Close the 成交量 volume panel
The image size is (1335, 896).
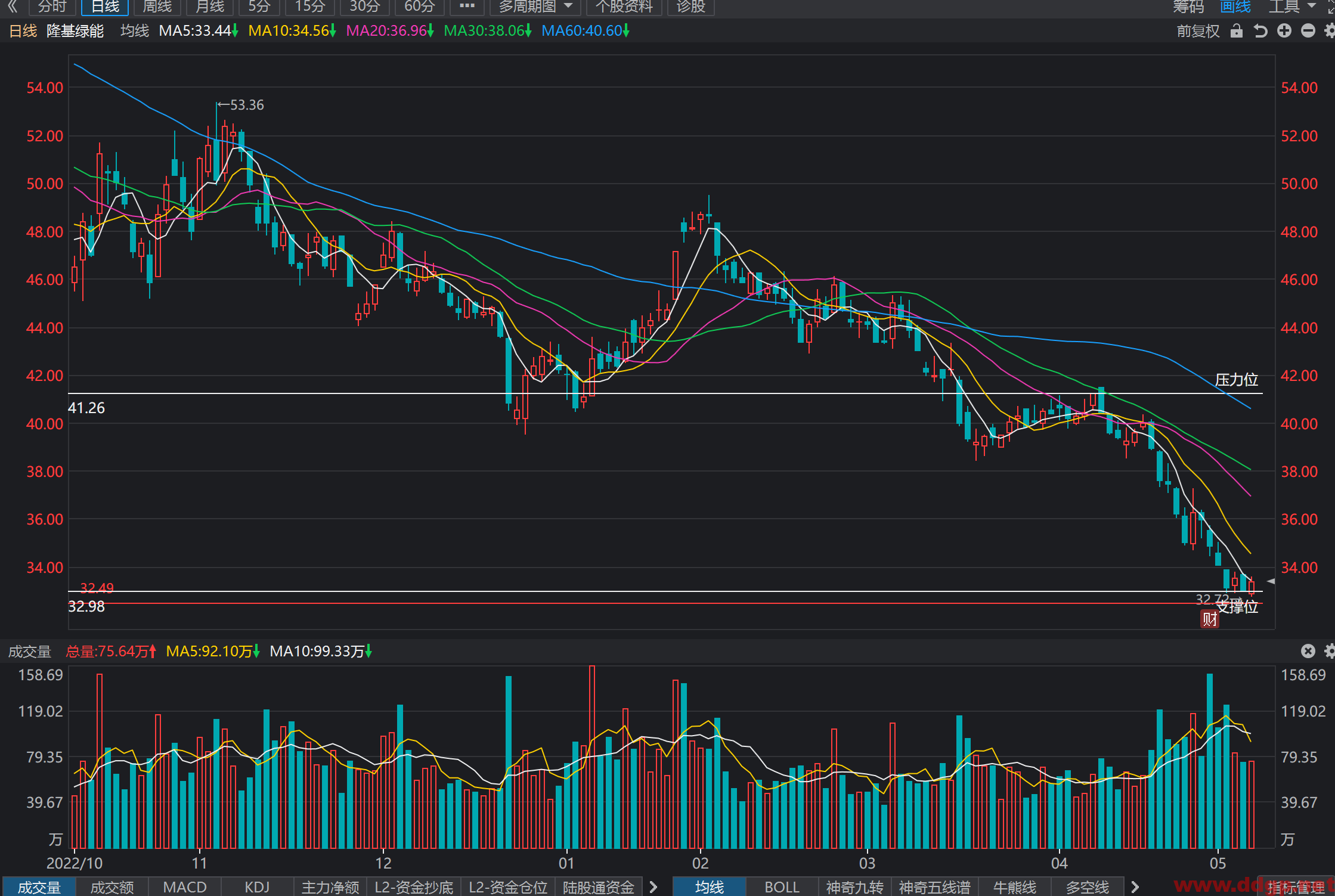pos(1308,651)
